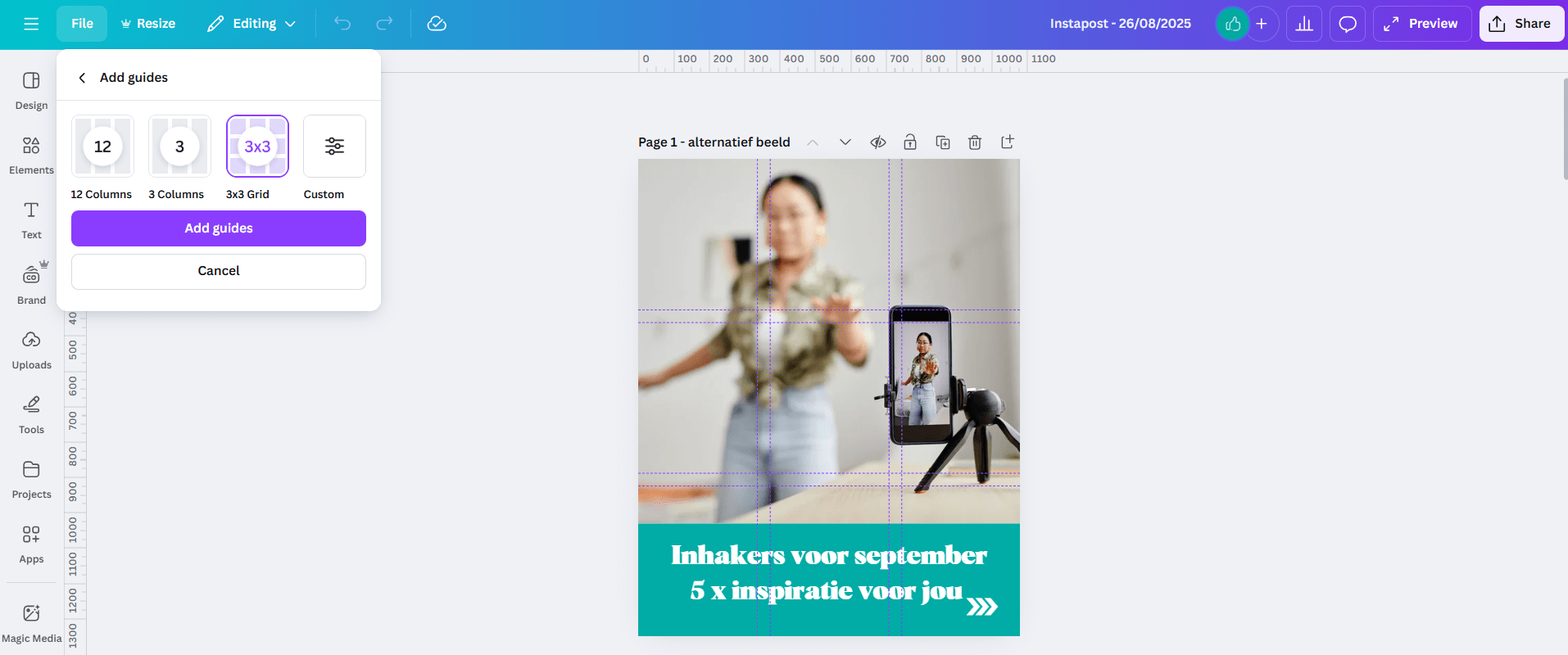Open the Elements sidebar tab
1568x655 pixels.
tap(31, 155)
